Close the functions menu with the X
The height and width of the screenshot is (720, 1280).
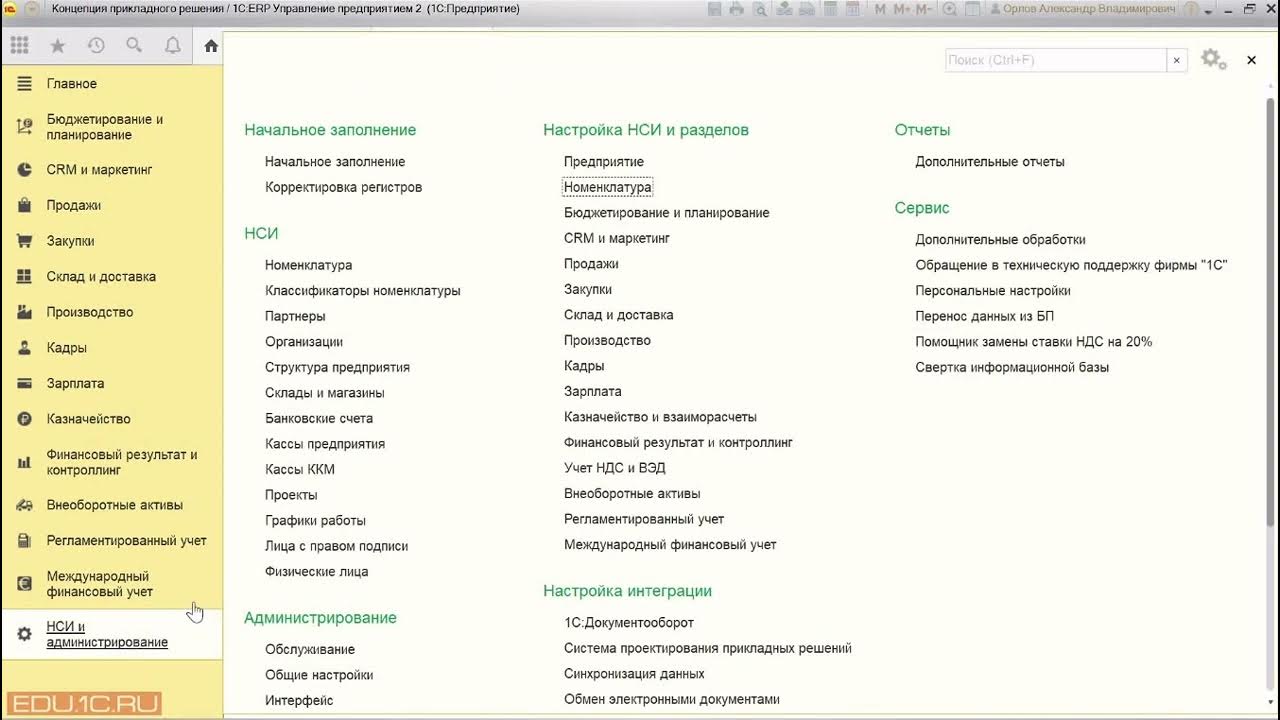[x=1251, y=60]
